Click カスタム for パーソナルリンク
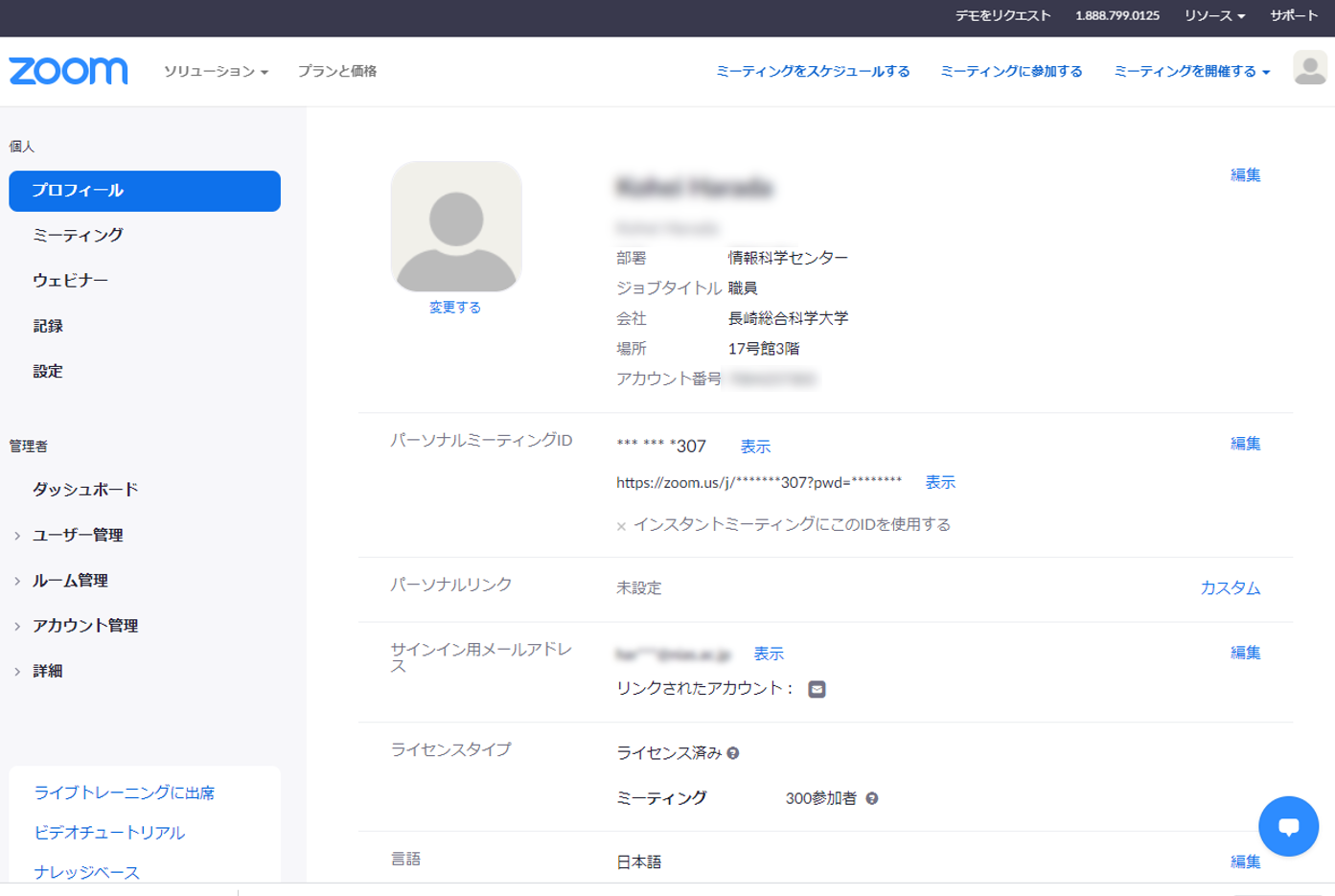 pos(1231,587)
